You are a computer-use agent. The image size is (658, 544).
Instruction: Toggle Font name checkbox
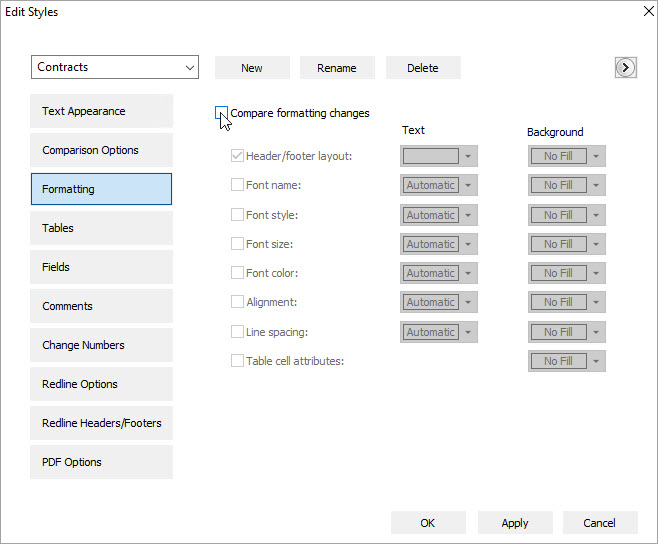click(x=237, y=185)
